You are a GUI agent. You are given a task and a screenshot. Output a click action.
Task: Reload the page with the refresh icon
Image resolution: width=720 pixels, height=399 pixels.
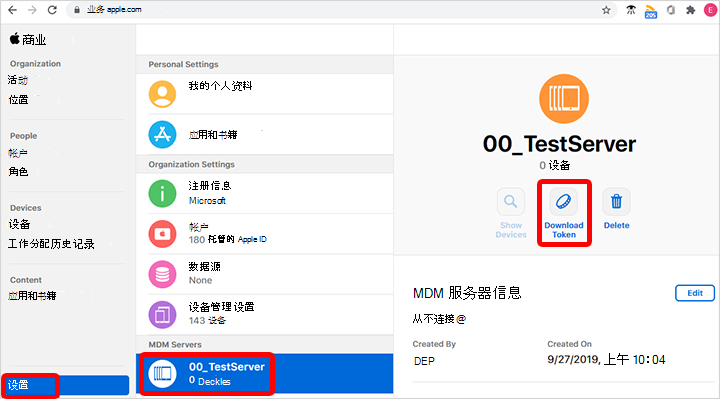[x=52, y=10]
